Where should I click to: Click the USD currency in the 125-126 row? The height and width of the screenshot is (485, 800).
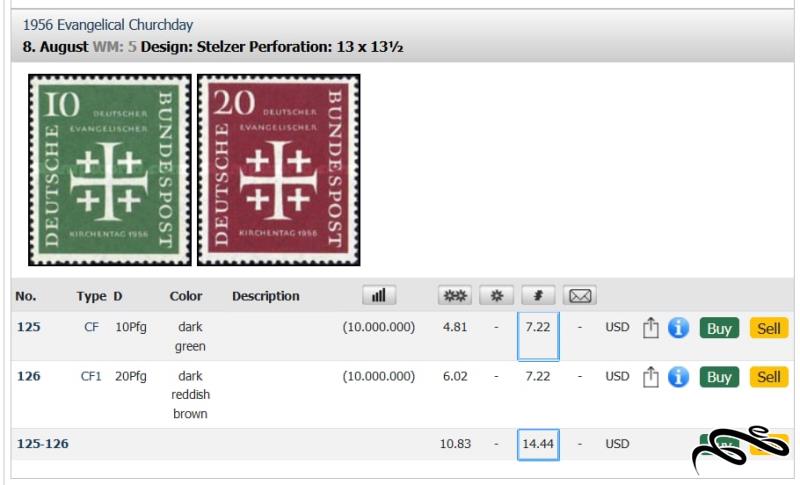pyautogui.click(x=617, y=444)
